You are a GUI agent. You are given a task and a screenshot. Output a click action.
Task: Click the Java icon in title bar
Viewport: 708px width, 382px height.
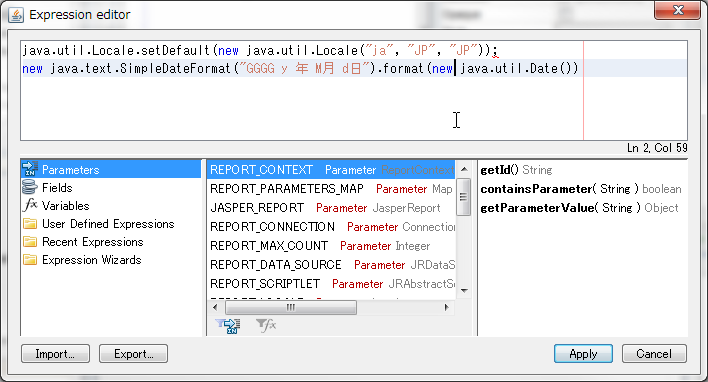click(x=16, y=15)
